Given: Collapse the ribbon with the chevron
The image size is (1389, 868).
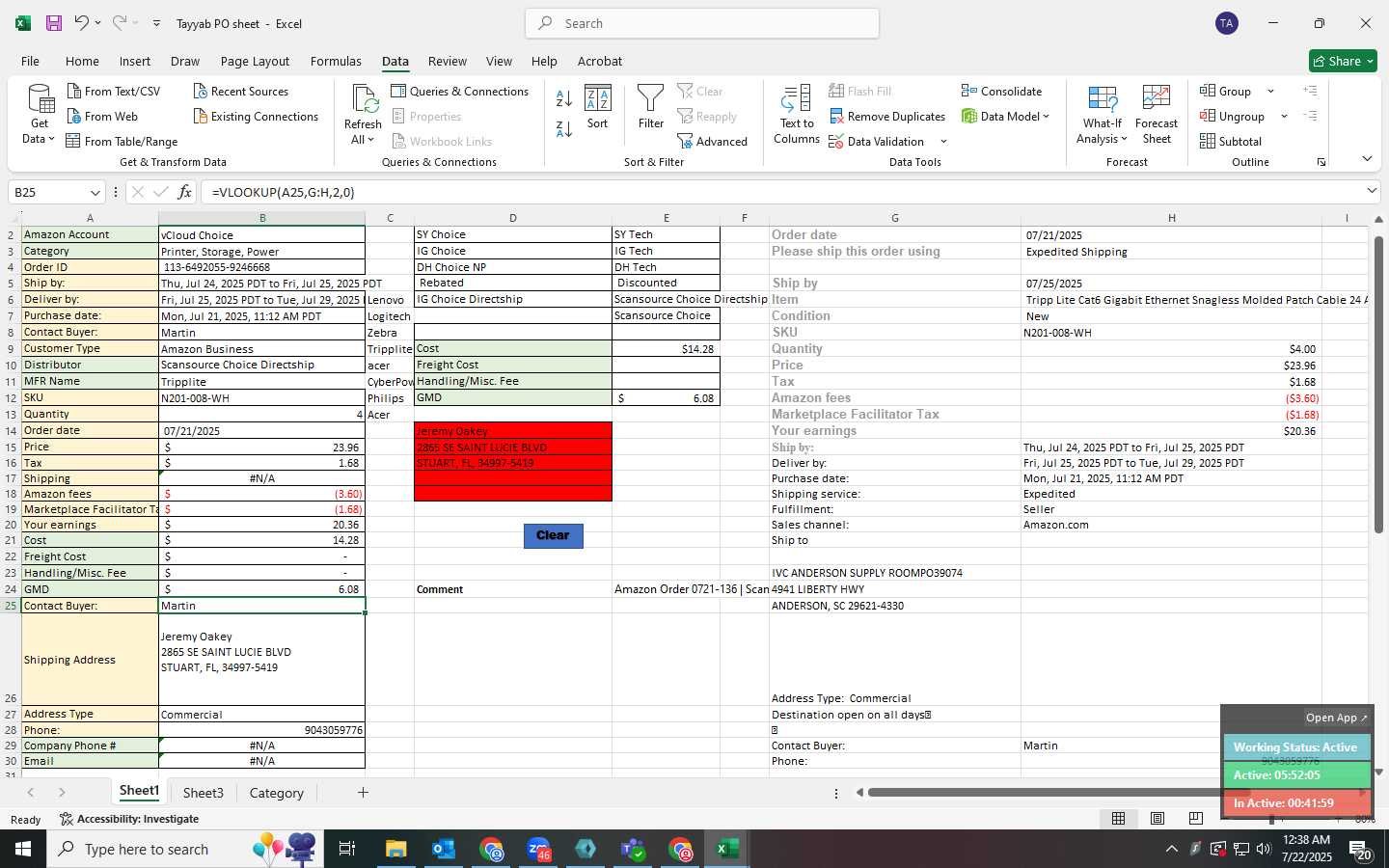Looking at the screenshot, I should pyautogui.click(x=1367, y=159).
